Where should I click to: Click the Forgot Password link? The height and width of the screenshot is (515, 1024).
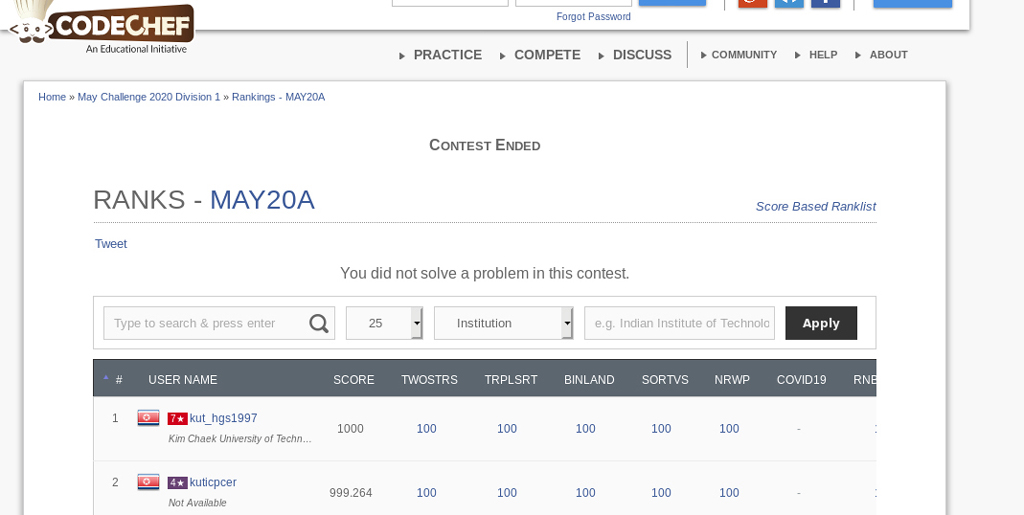tap(593, 17)
